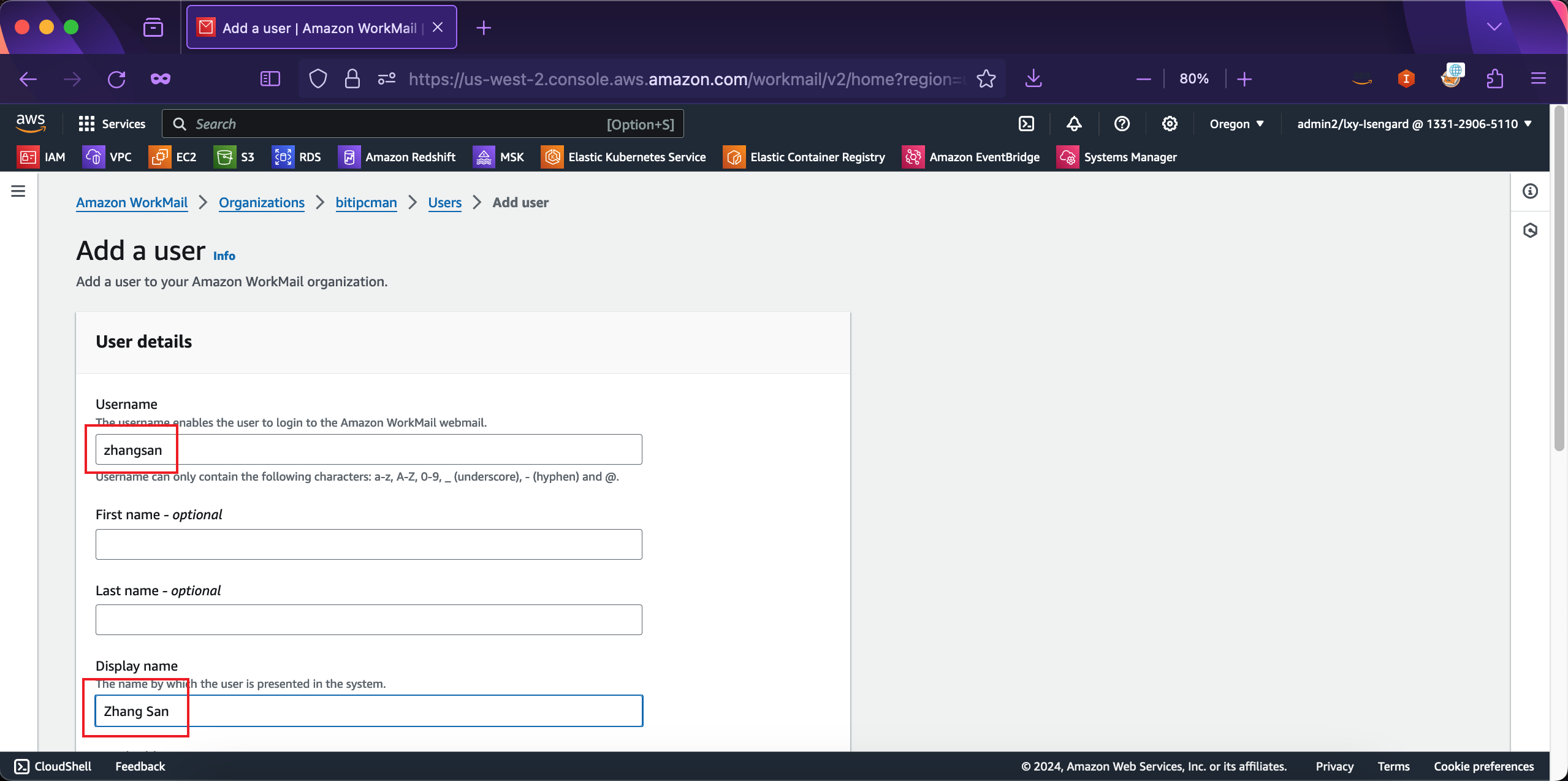Go back in browser history
This screenshot has height=781, width=1568.
click(x=28, y=79)
